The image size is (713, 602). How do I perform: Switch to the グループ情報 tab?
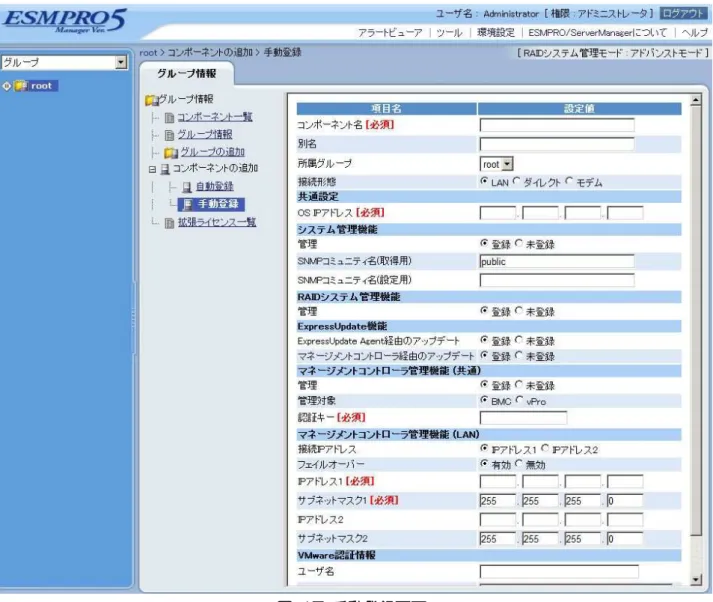point(186,74)
